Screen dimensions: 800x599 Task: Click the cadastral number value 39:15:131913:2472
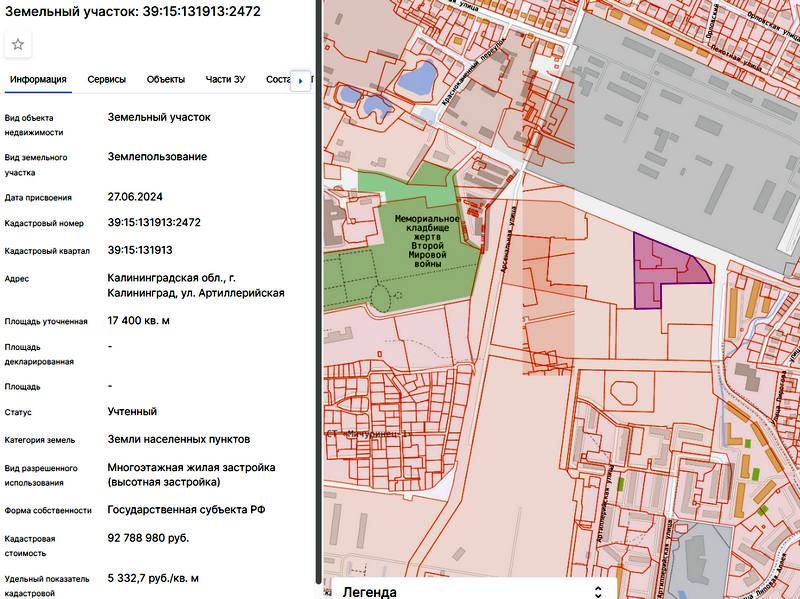154,223
